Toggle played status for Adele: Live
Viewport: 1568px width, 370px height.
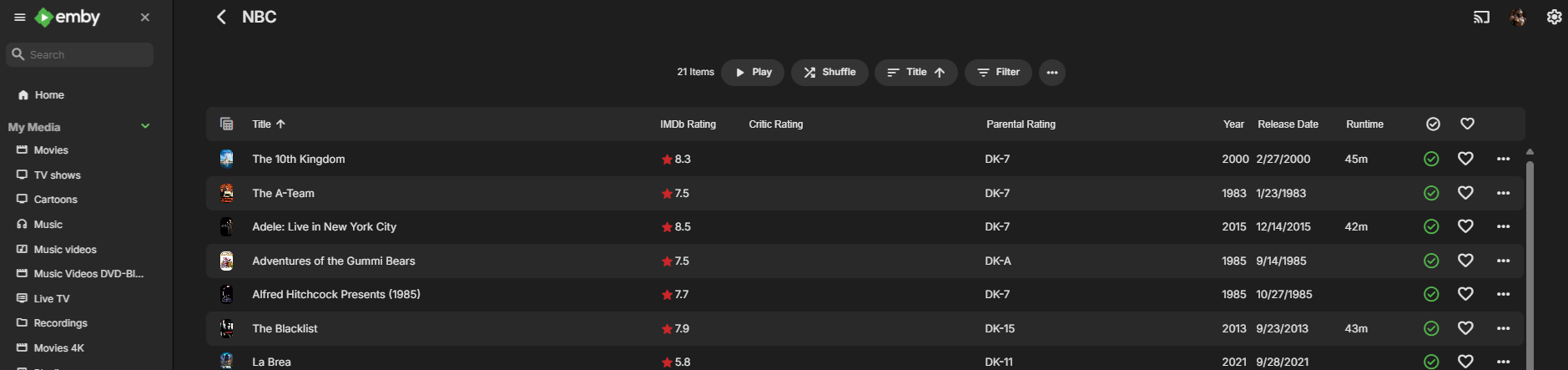click(x=1431, y=226)
